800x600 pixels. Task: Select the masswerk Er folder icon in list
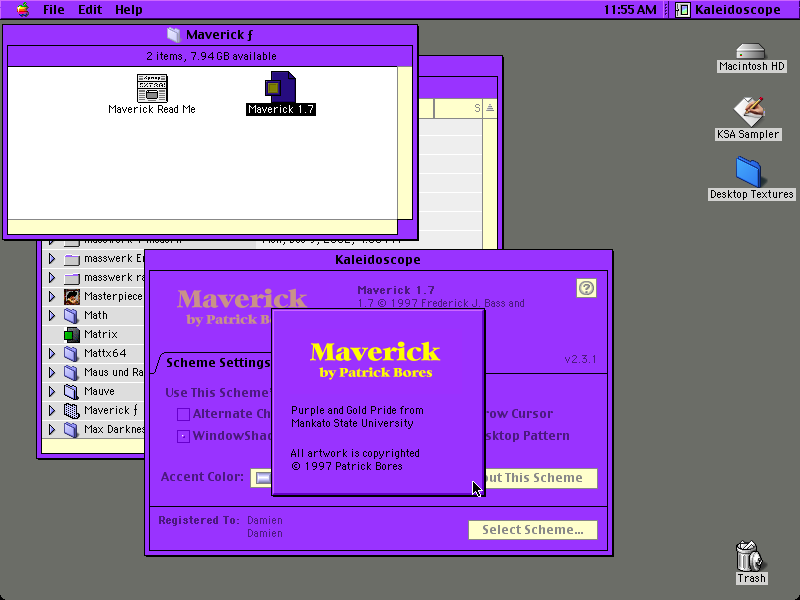tap(72, 259)
